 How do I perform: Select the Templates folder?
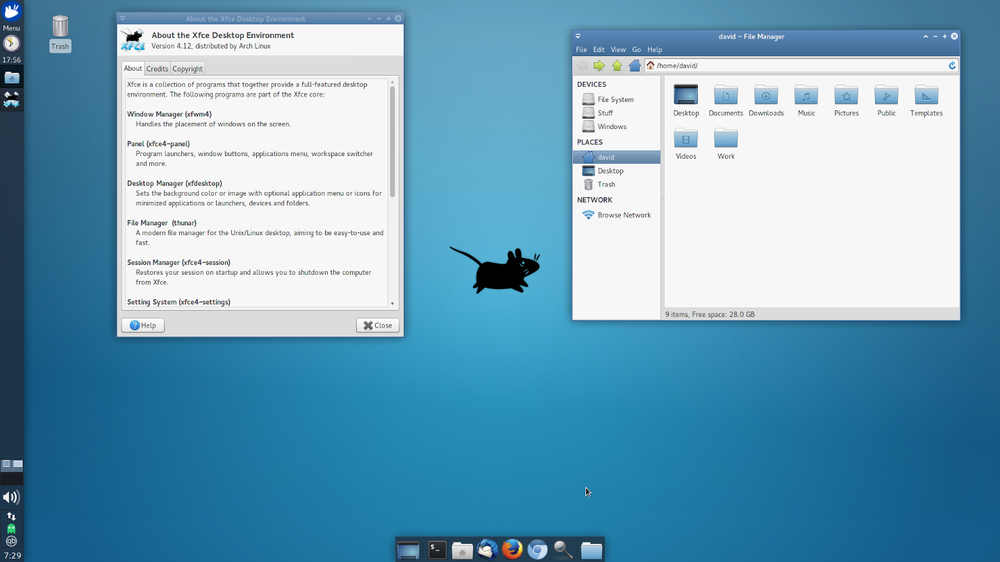tap(926, 100)
